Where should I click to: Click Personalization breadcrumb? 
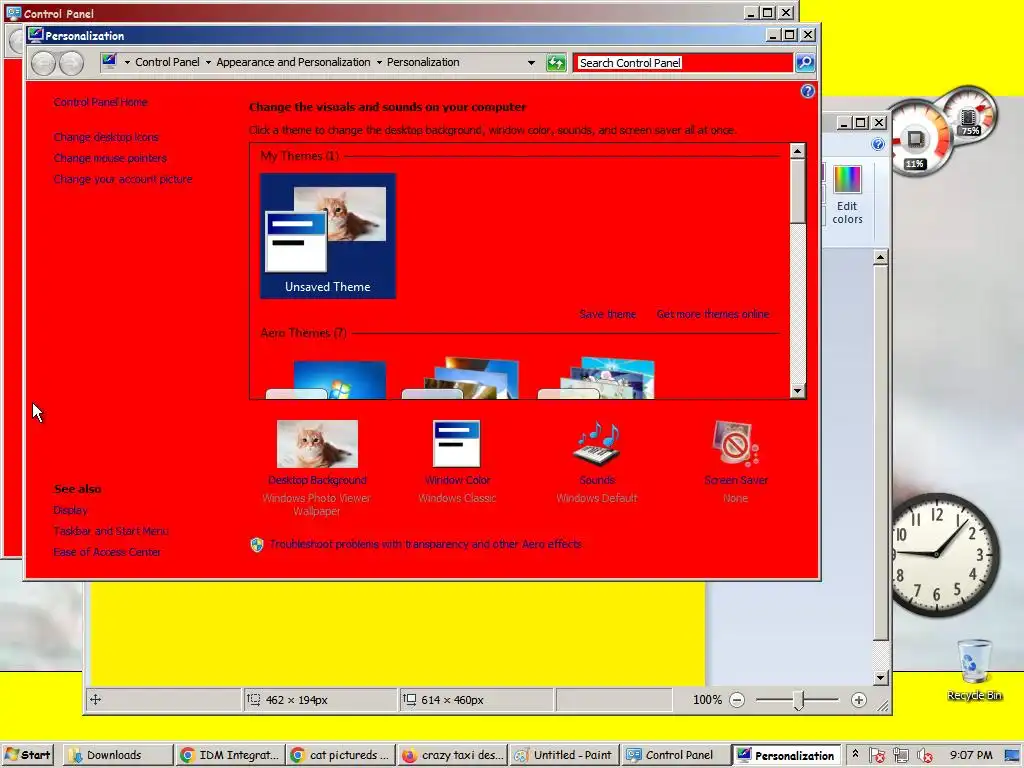coord(423,62)
